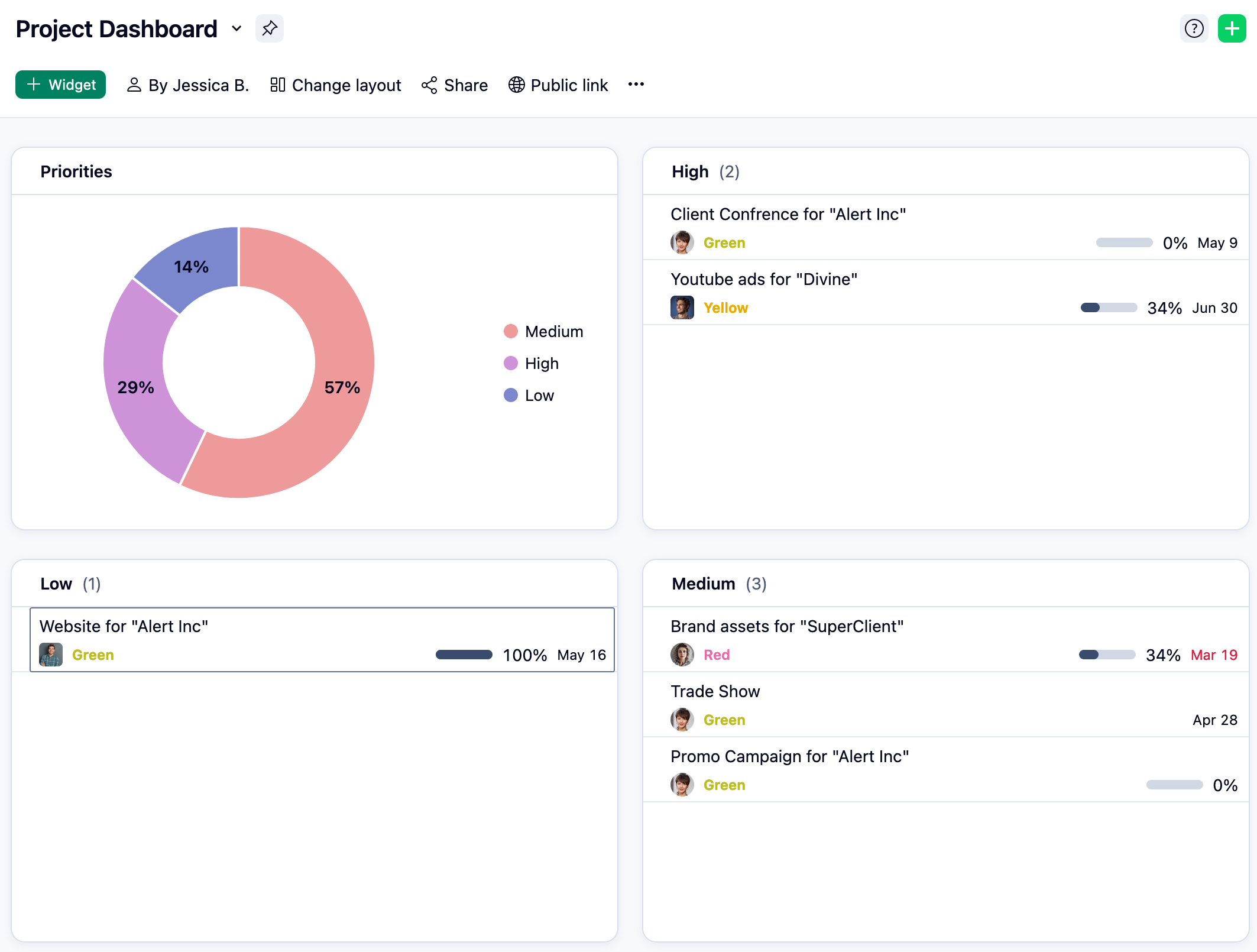Click the progress bar on Youtube ads task

coord(1108,307)
